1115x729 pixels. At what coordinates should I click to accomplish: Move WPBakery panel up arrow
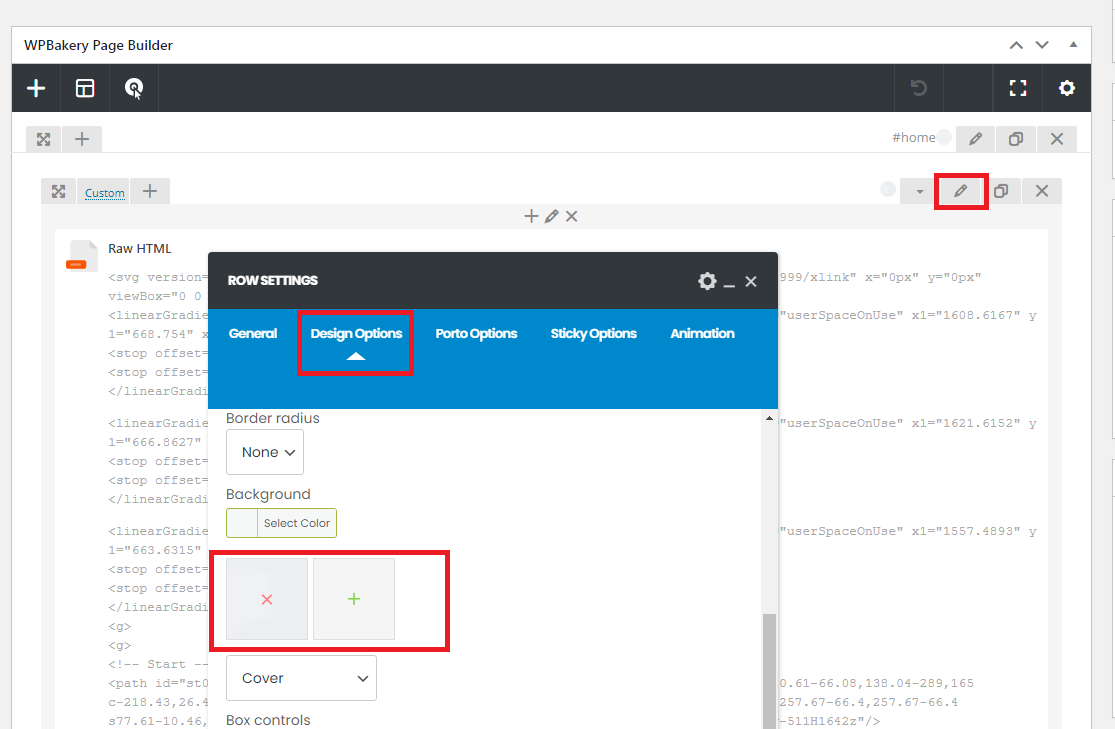click(1016, 46)
